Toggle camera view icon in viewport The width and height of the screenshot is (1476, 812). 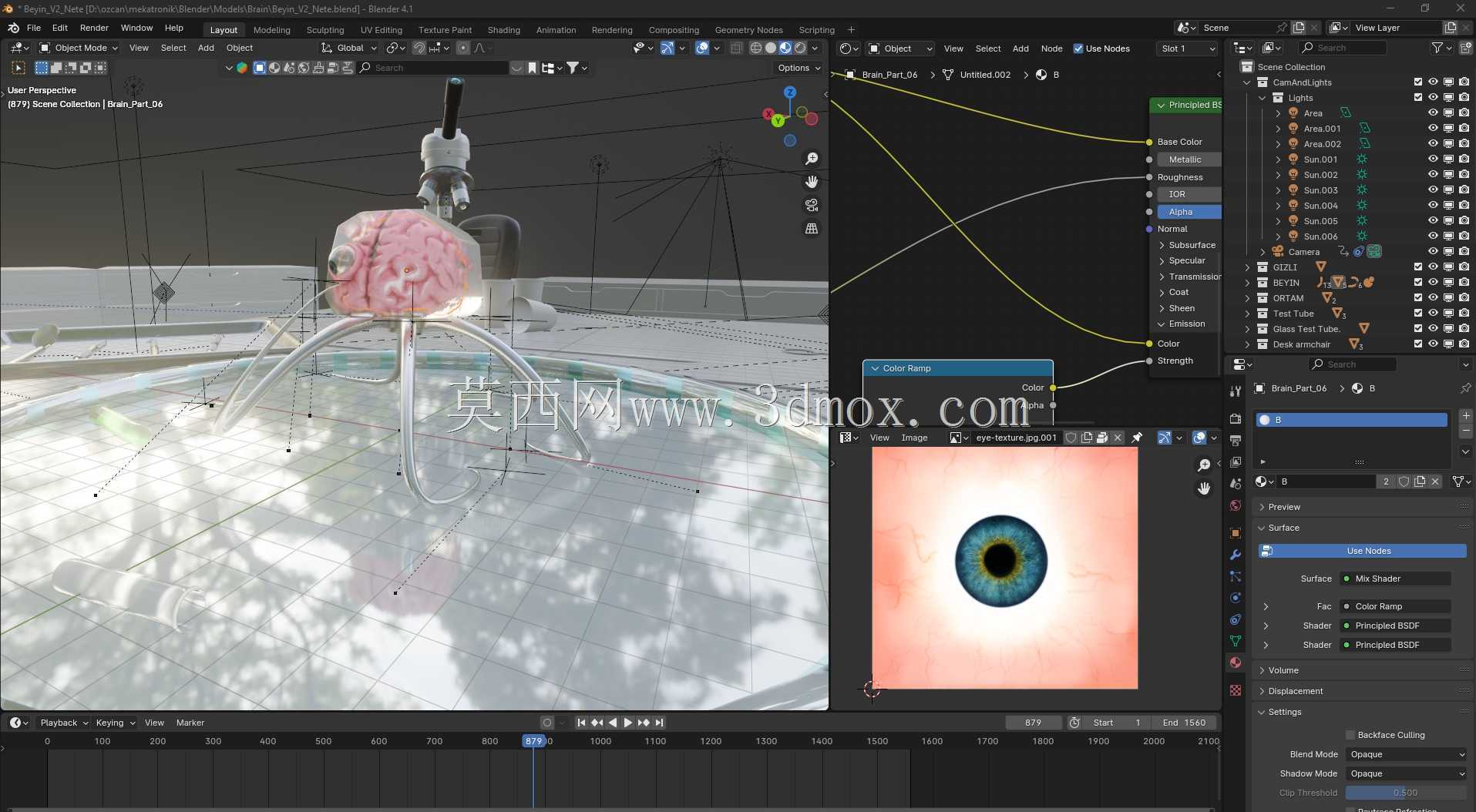(x=812, y=205)
